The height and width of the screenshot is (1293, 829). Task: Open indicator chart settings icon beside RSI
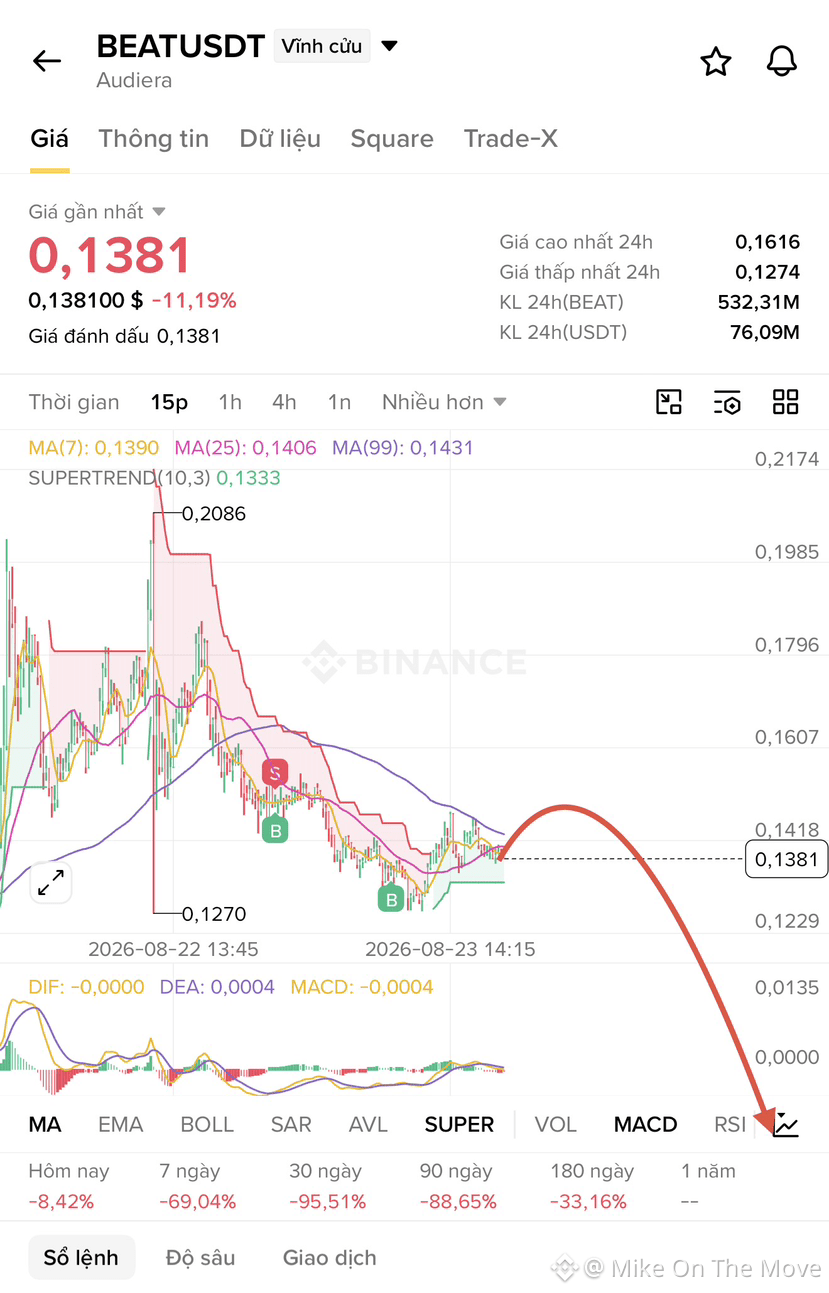[x=786, y=1125]
